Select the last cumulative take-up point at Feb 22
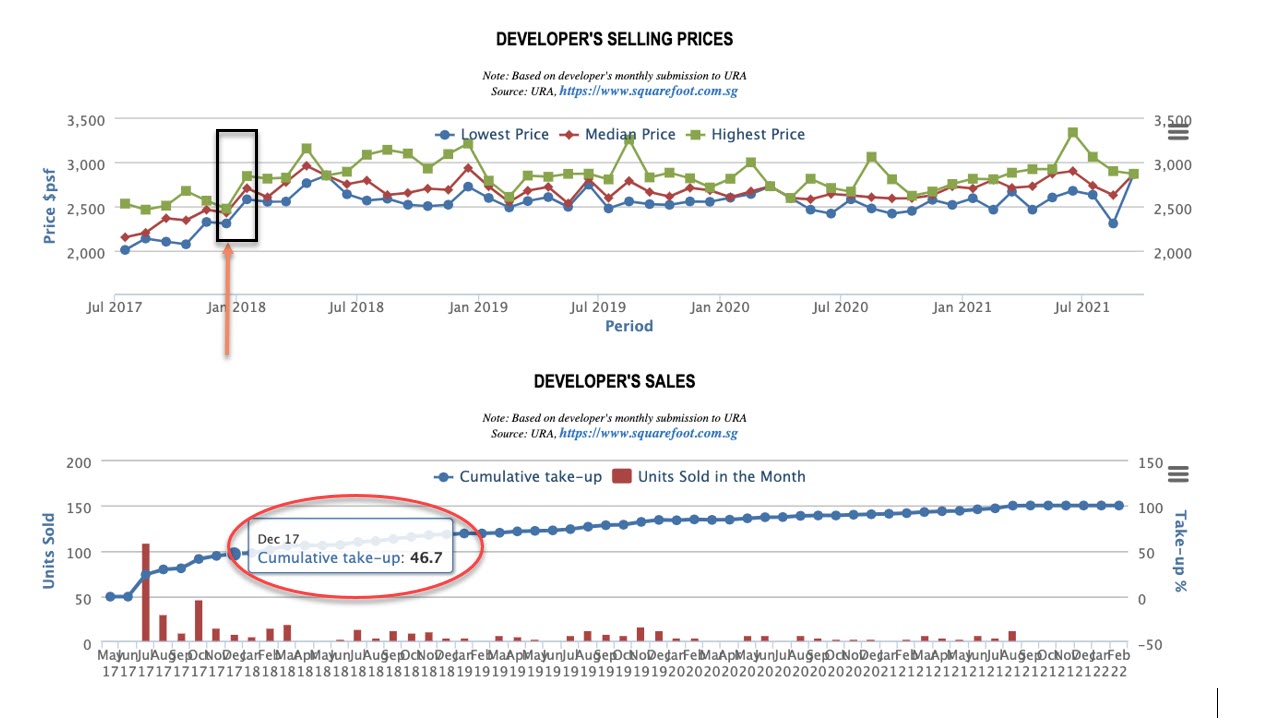1261x724 pixels. pyautogui.click(x=1119, y=506)
